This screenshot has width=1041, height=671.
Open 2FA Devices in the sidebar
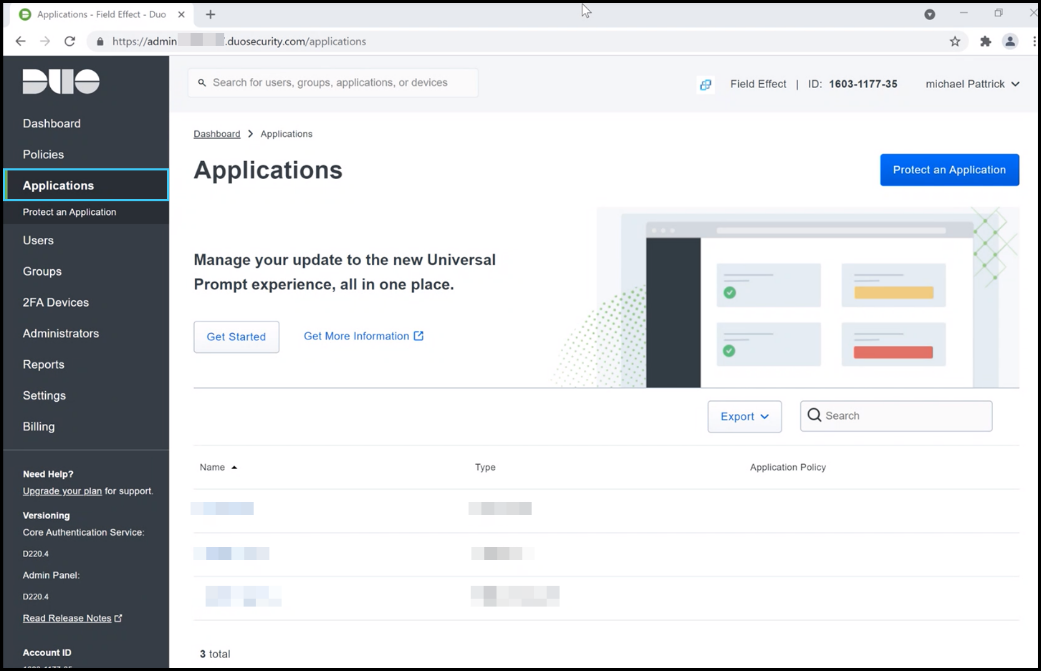pos(56,303)
